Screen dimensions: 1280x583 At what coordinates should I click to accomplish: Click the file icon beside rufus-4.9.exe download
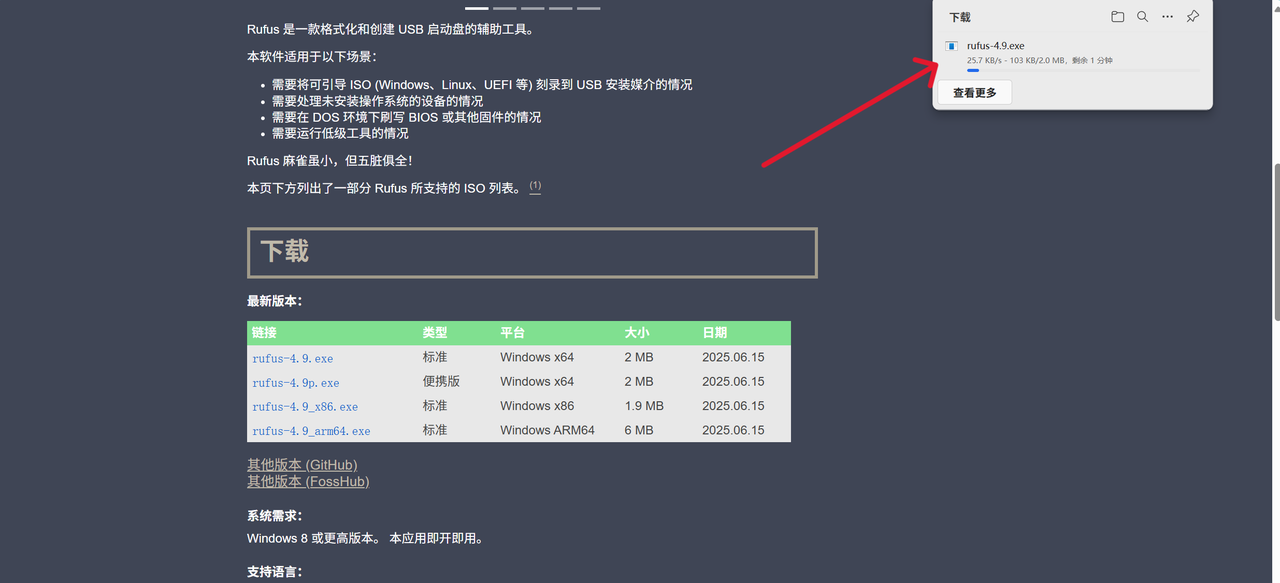point(952,46)
